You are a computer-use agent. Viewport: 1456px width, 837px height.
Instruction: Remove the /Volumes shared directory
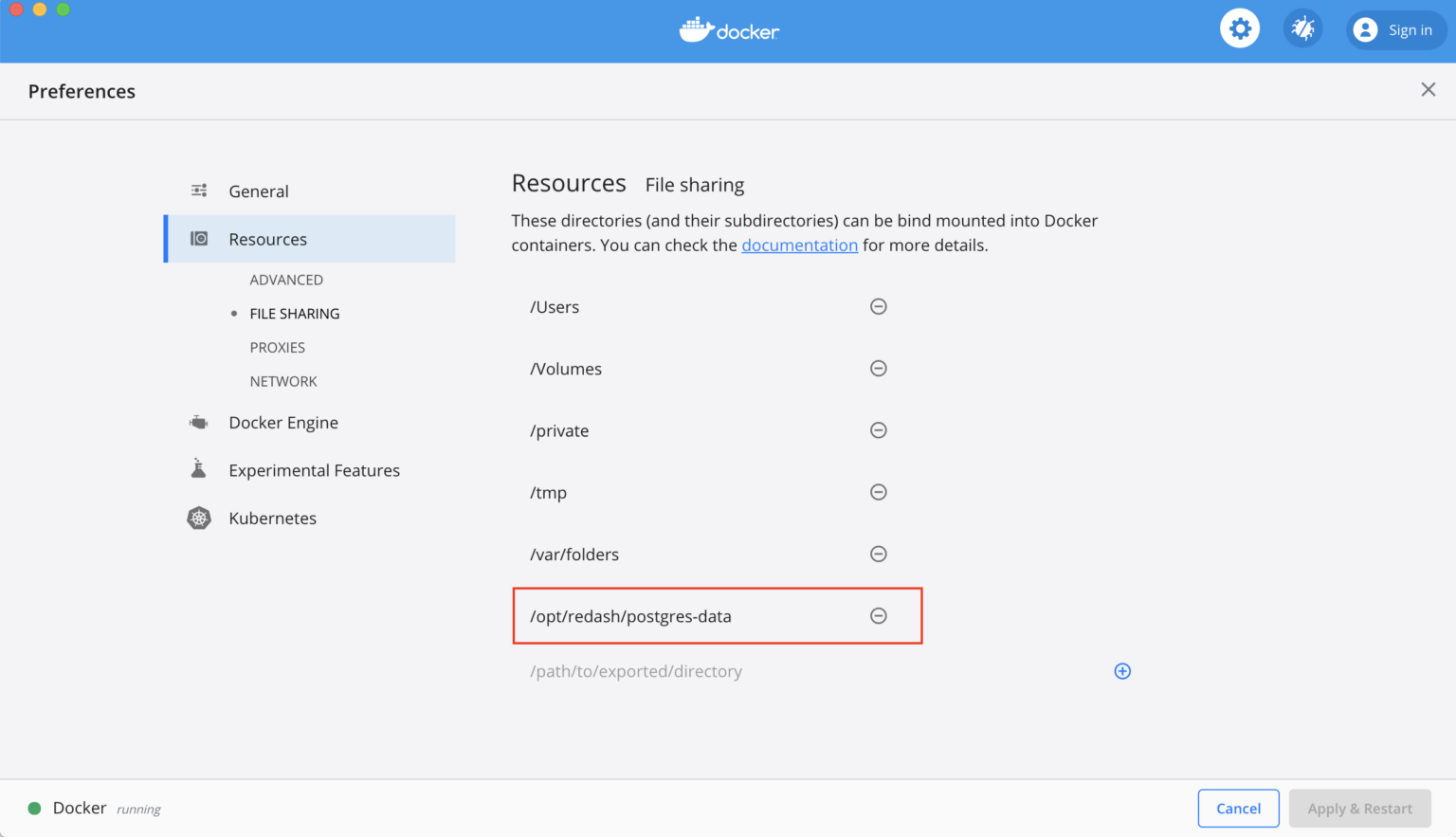(878, 368)
